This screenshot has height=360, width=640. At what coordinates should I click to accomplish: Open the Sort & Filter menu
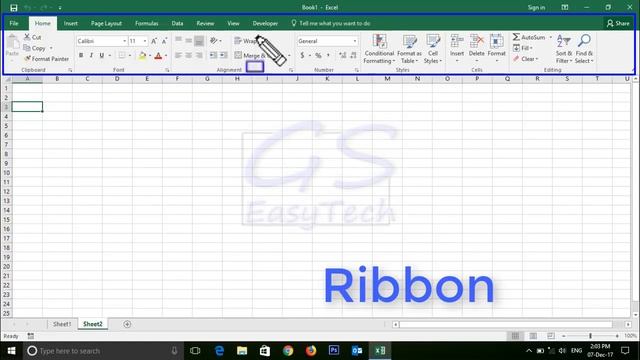point(564,49)
